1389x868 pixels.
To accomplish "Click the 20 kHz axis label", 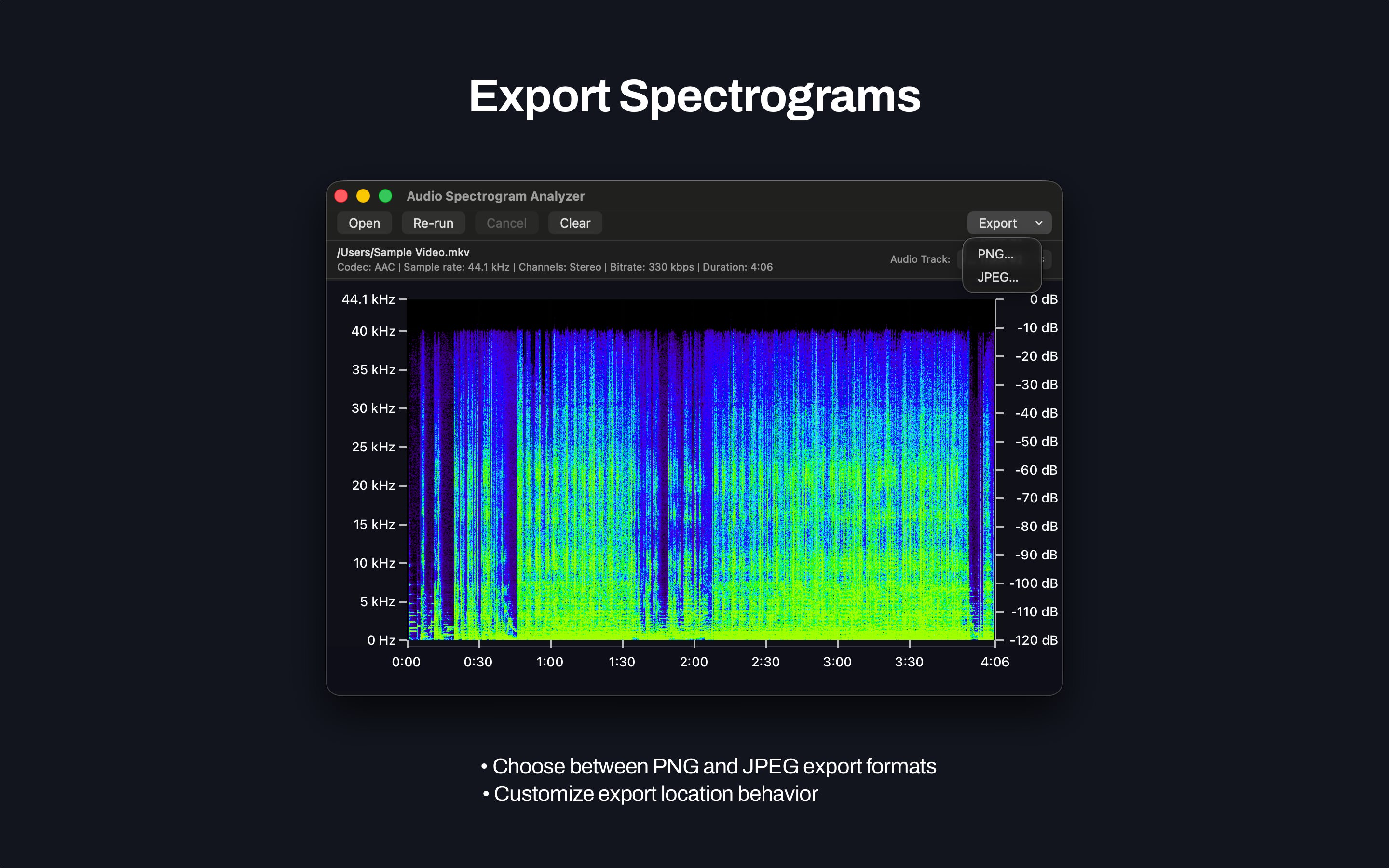I will (373, 486).
